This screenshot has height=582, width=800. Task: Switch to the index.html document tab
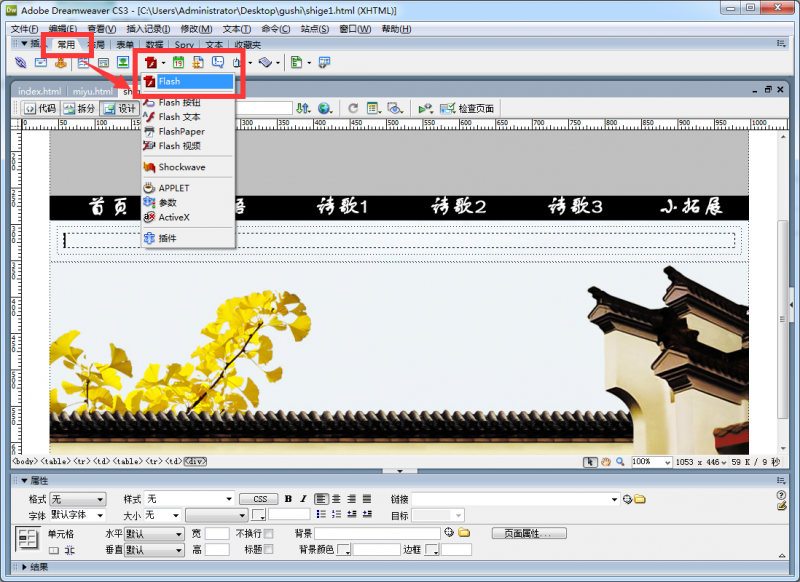[x=40, y=91]
